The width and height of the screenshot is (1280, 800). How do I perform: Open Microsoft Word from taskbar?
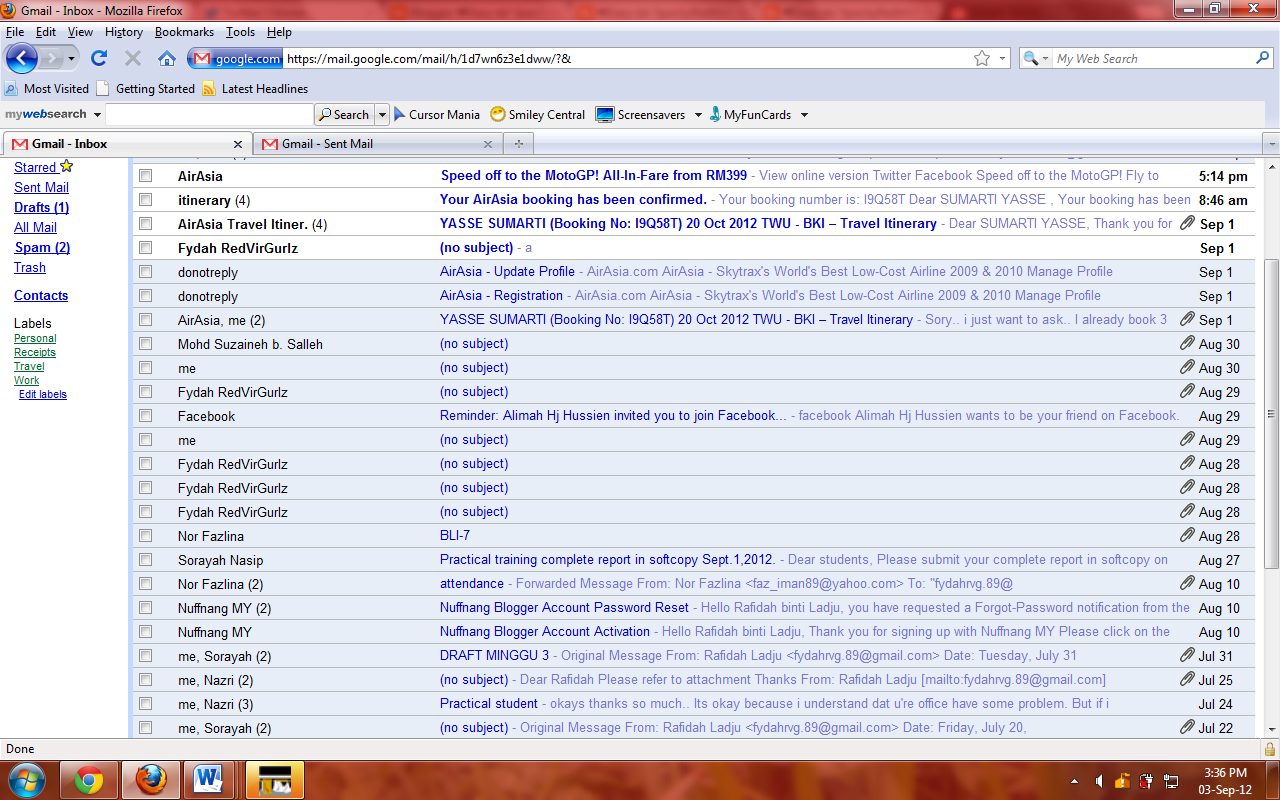tap(209, 779)
